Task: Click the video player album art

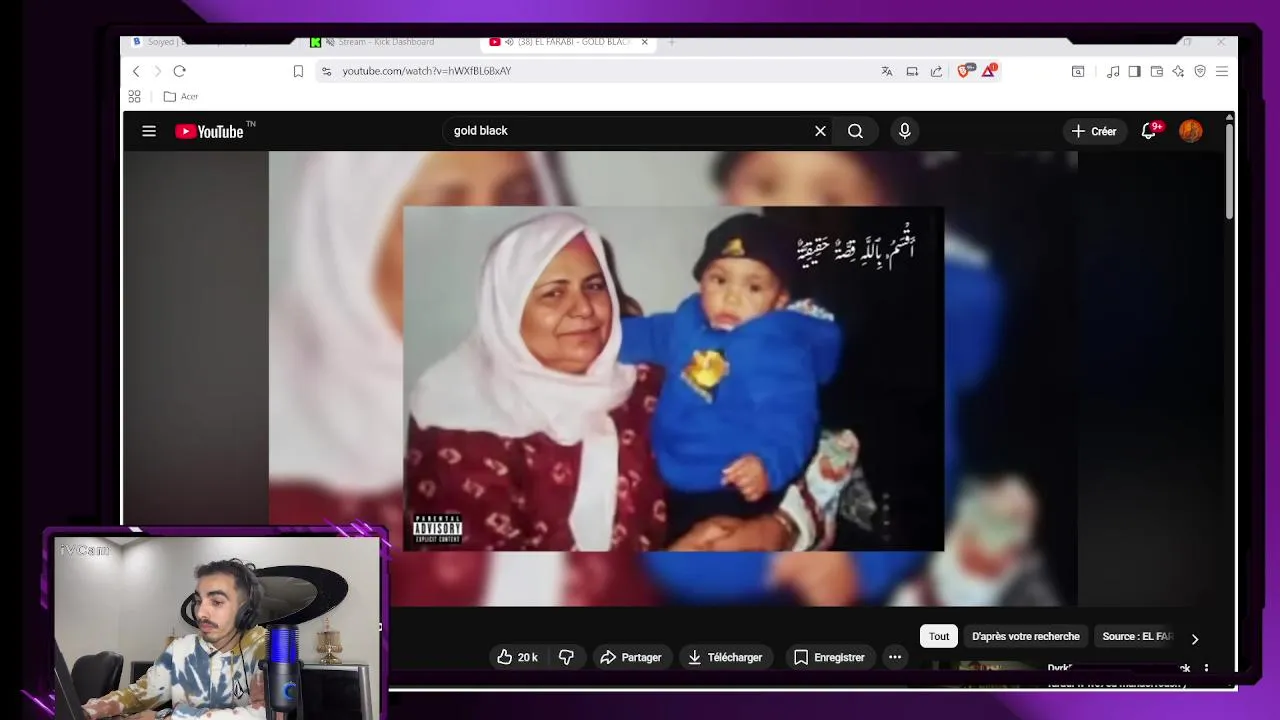Action: pyautogui.click(x=673, y=378)
